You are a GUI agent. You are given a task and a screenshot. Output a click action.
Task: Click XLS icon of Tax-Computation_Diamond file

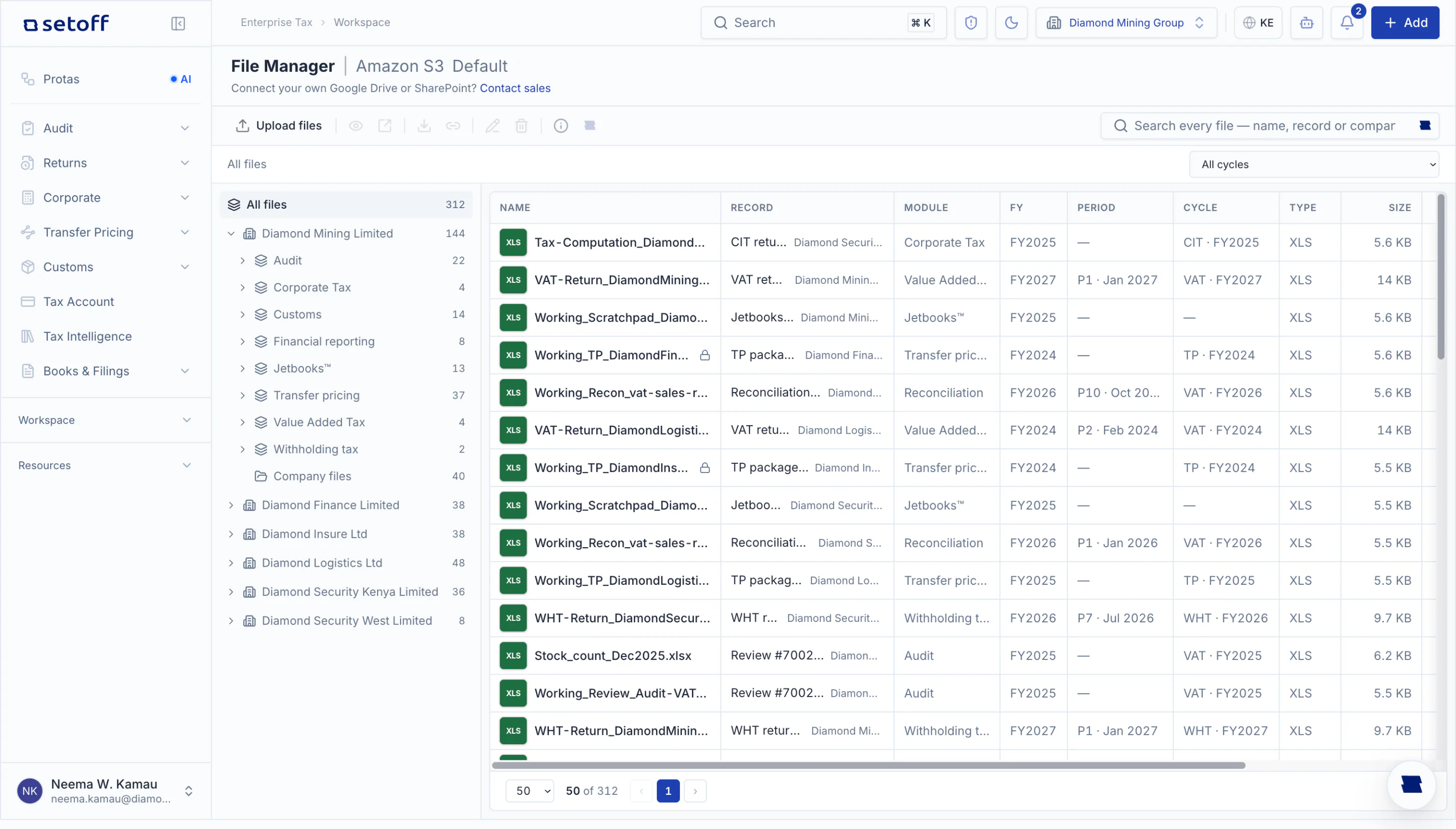pyautogui.click(x=513, y=243)
